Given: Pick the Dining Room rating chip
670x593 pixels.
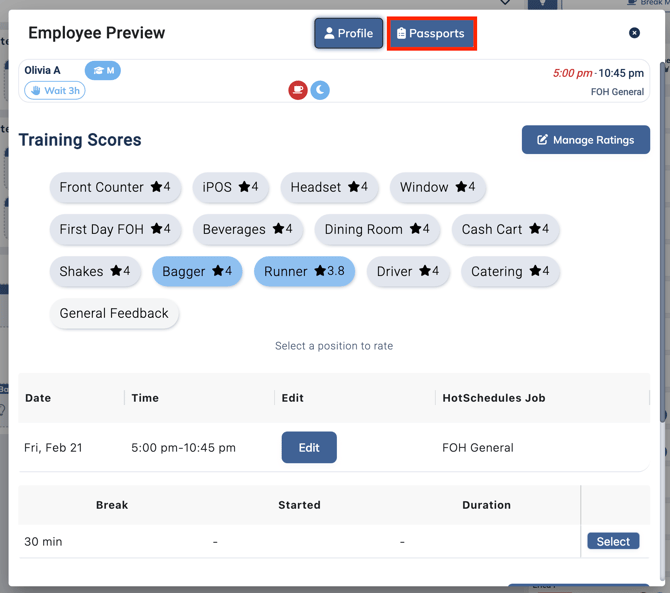Looking at the screenshot, I should click(377, 229).
